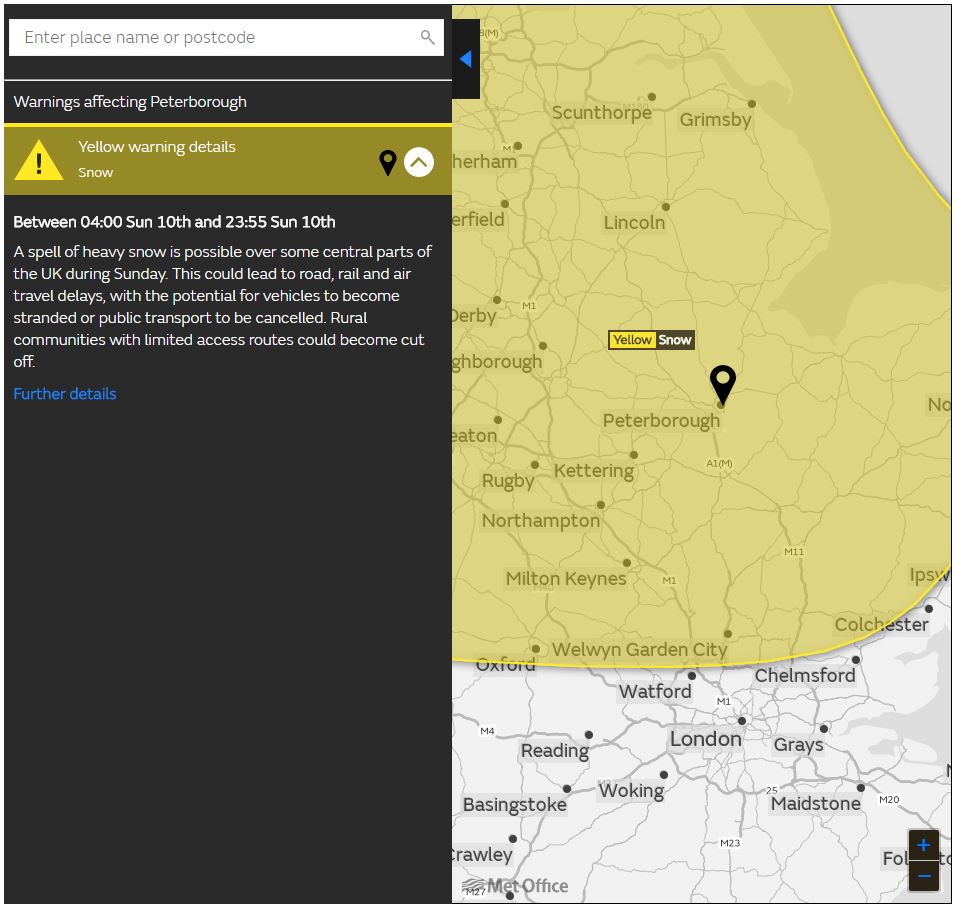Click the Colchester label on the map
The width and height of the screenshot is (957, 909).
[x=881, y=624]
